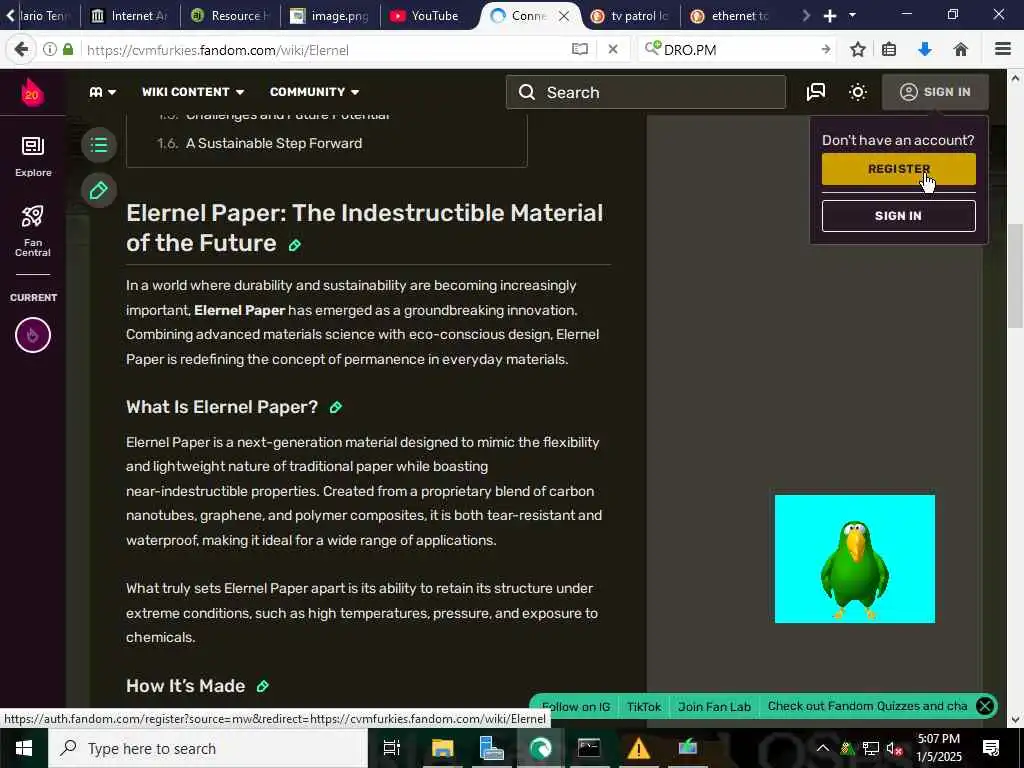Expand the WIKI CONTENT menu

[x=193, y=92]
